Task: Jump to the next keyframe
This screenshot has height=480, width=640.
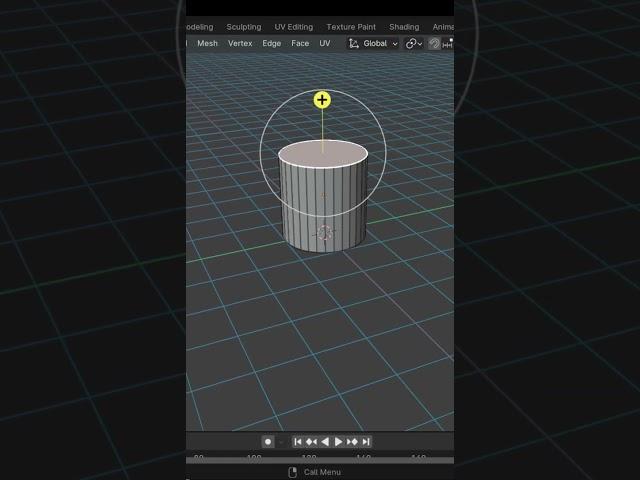Action: pyautogui.click(x=352, y=442)
